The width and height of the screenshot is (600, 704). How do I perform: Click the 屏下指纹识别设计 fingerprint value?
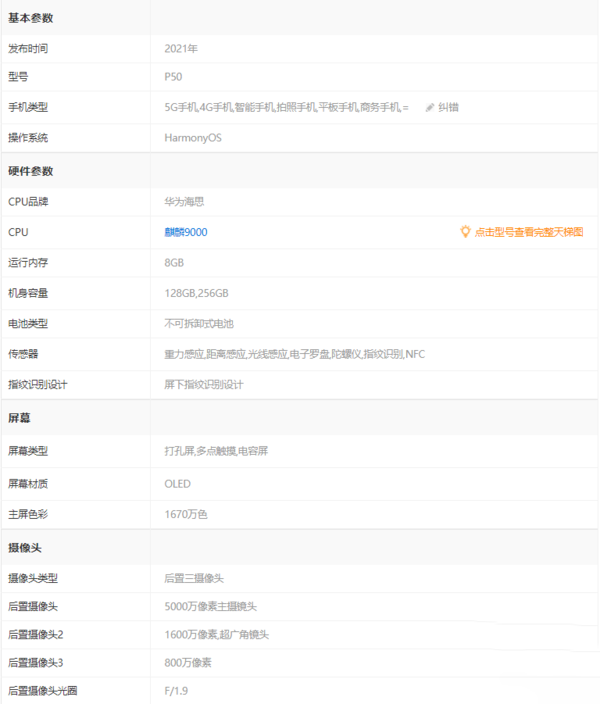(x=204, y=384)
